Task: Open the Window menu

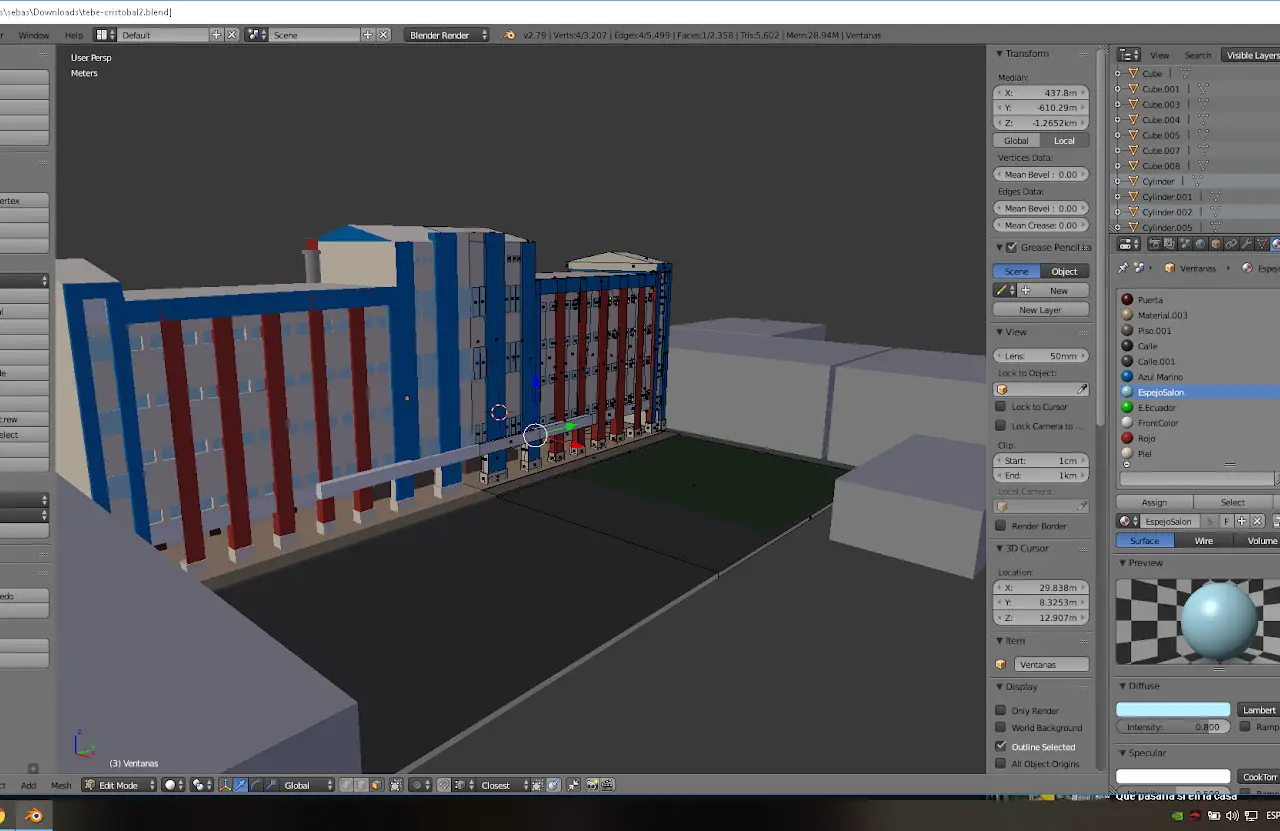Action: (x=34, y=35)
